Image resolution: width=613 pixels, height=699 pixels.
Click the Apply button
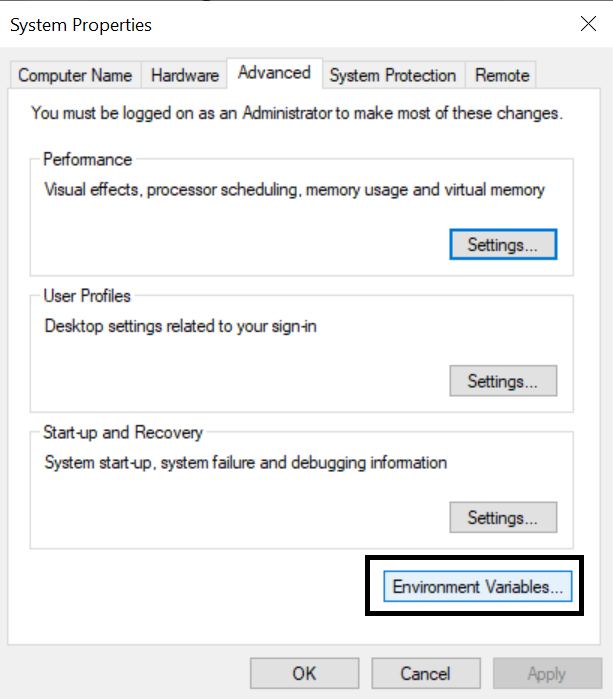(546, 673)
